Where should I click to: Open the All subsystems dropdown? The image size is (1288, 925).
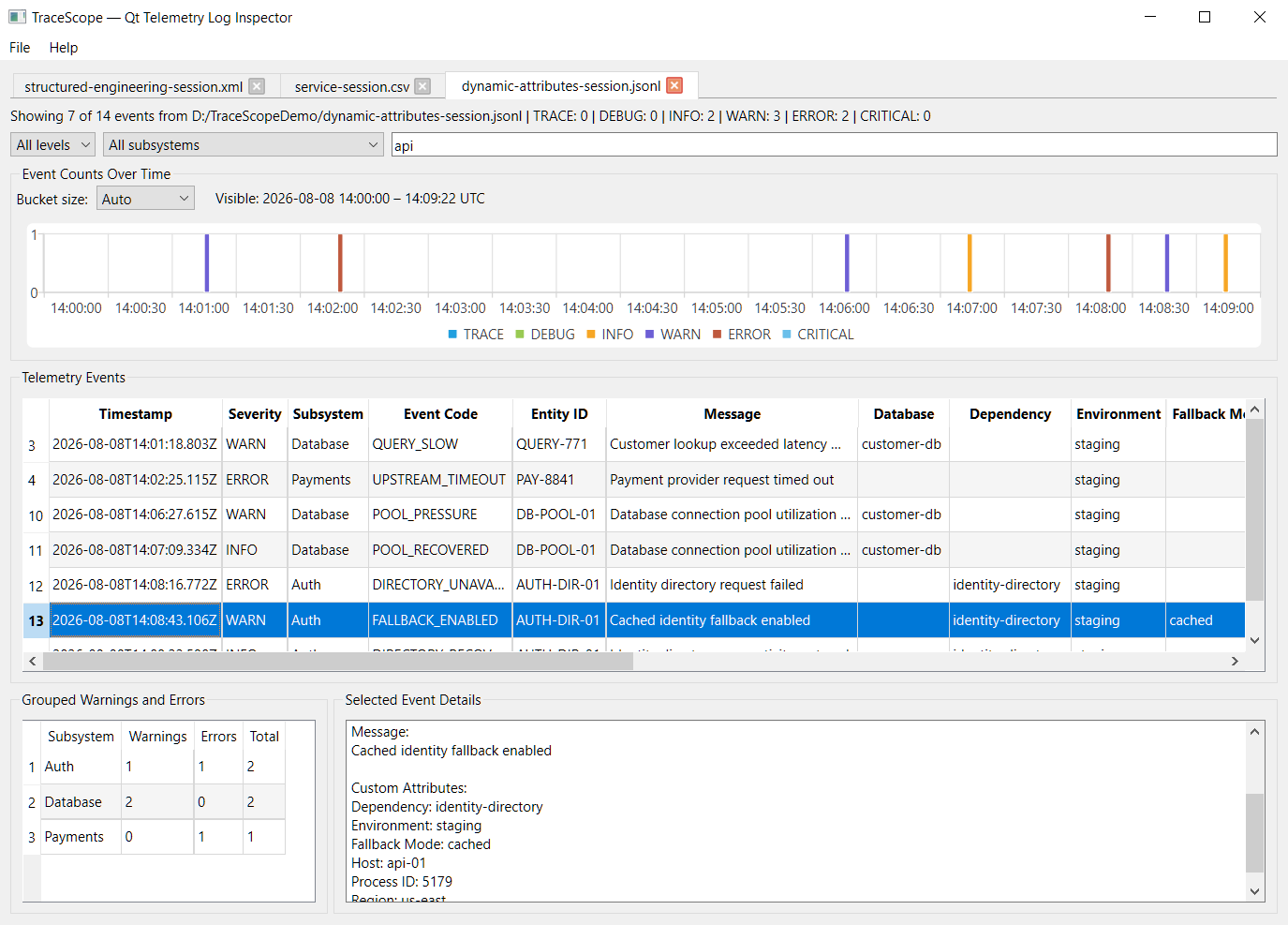(x=243, y=144)
